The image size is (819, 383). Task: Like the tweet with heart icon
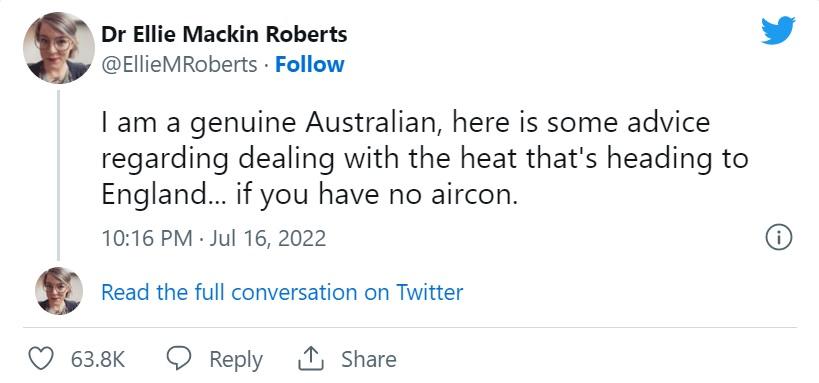41,359
